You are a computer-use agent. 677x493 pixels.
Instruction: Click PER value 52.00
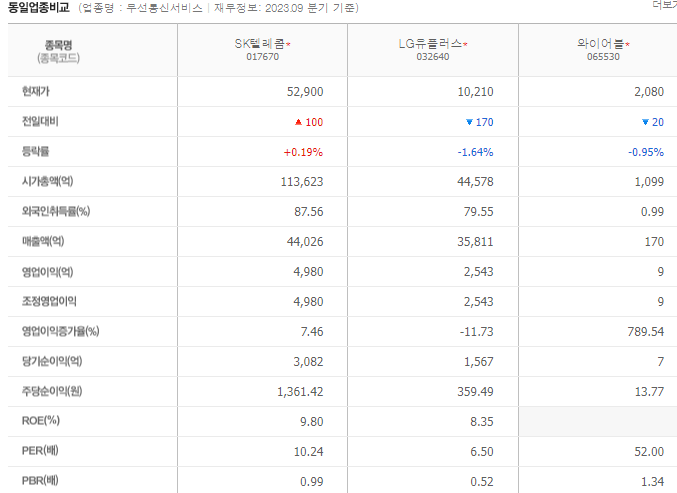649,452
